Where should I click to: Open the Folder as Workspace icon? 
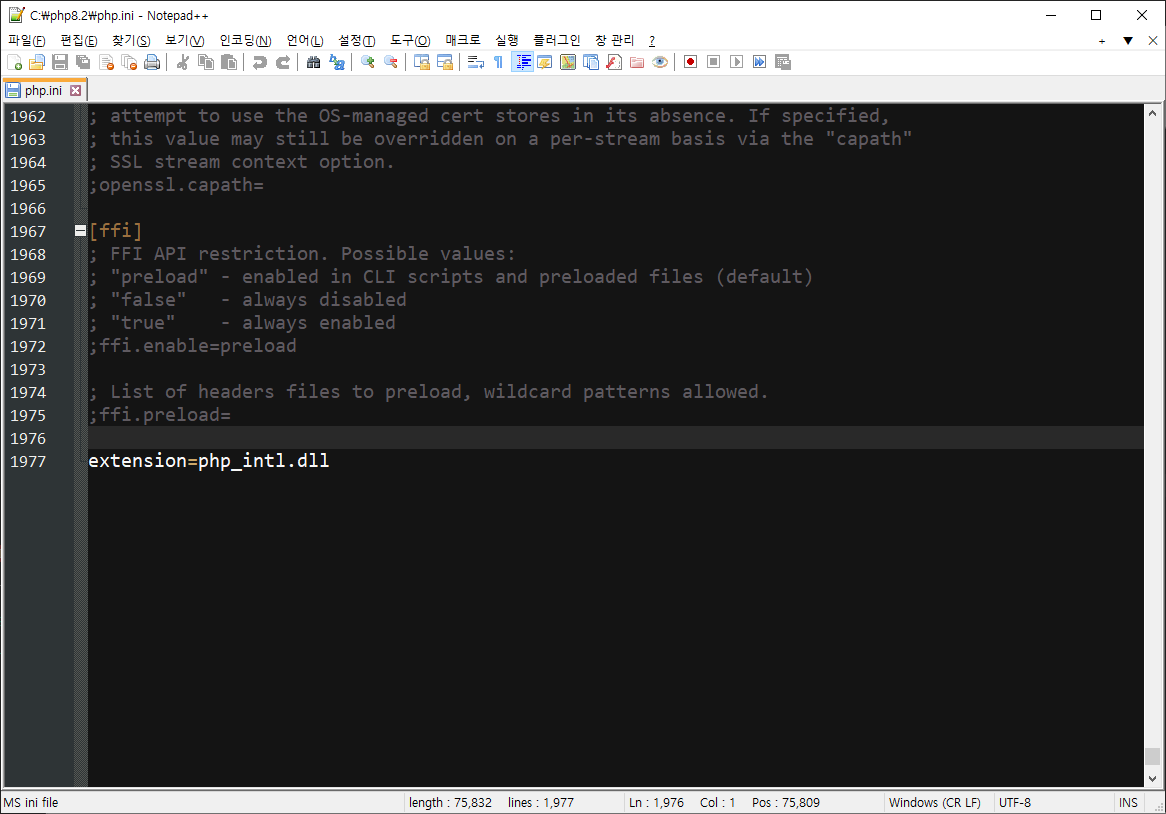(x=637, y=62)
